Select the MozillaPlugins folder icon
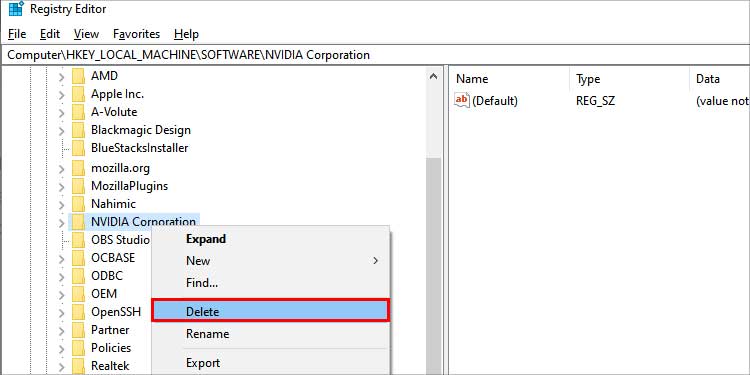750x375 pixels. point(78,187)
